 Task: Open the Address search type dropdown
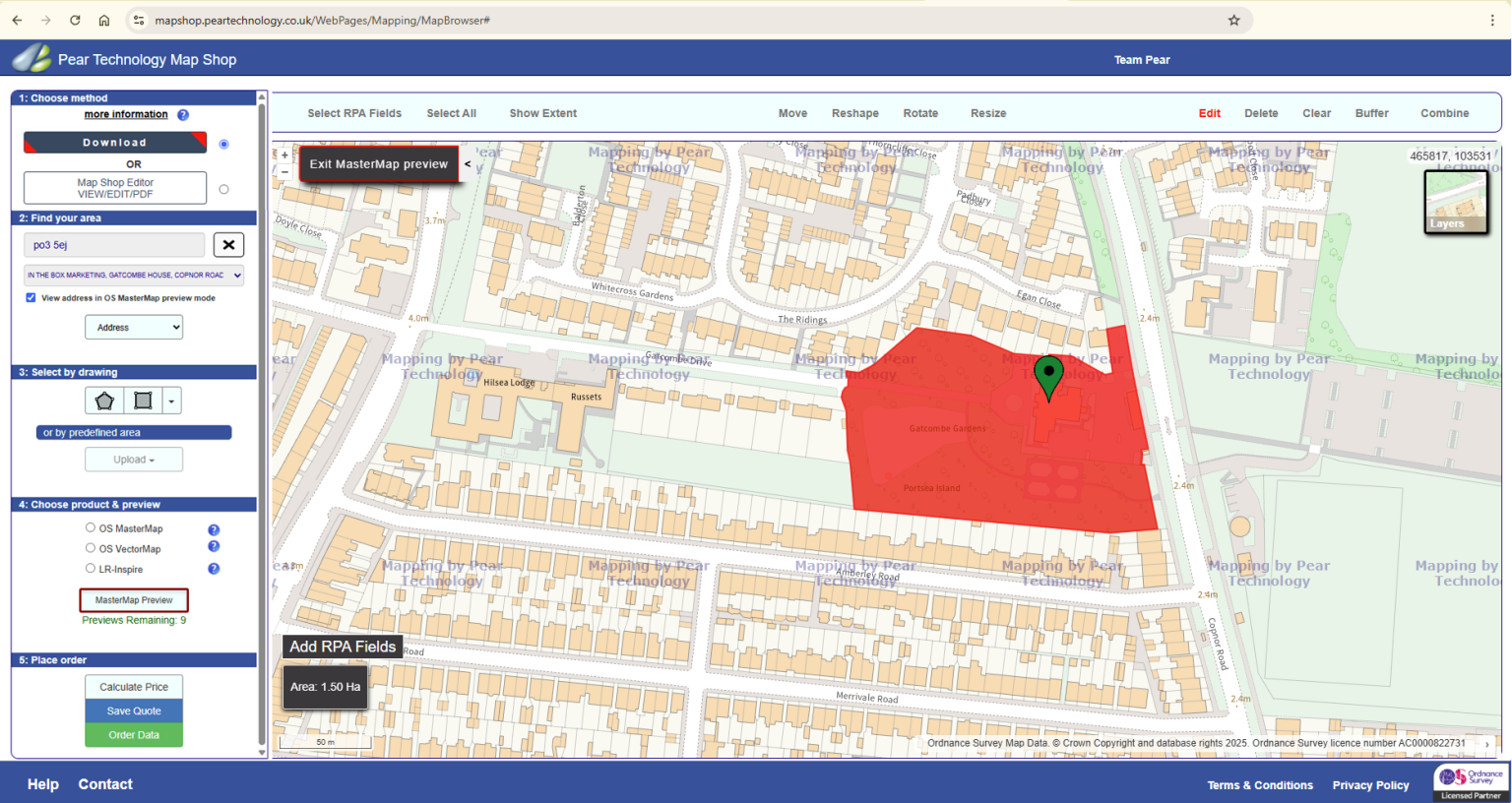pyautogui.click(x=134, y=328)
